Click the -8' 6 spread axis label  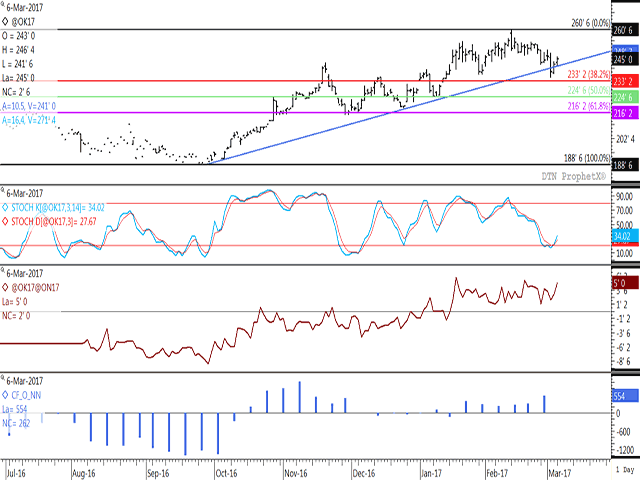624,362
